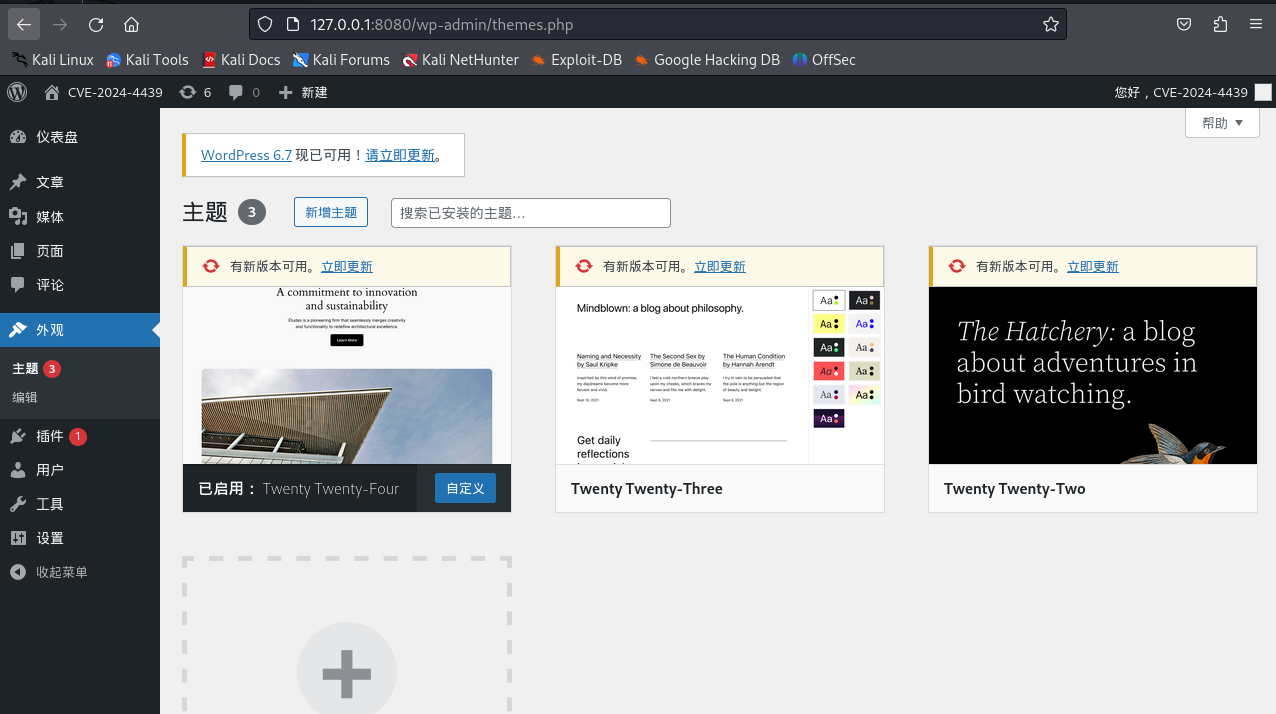This screenshot has width=1276, height=714.
Task: Open site home CVE-2024-4439 in admin bar
Action: click(x=104, y=92)
